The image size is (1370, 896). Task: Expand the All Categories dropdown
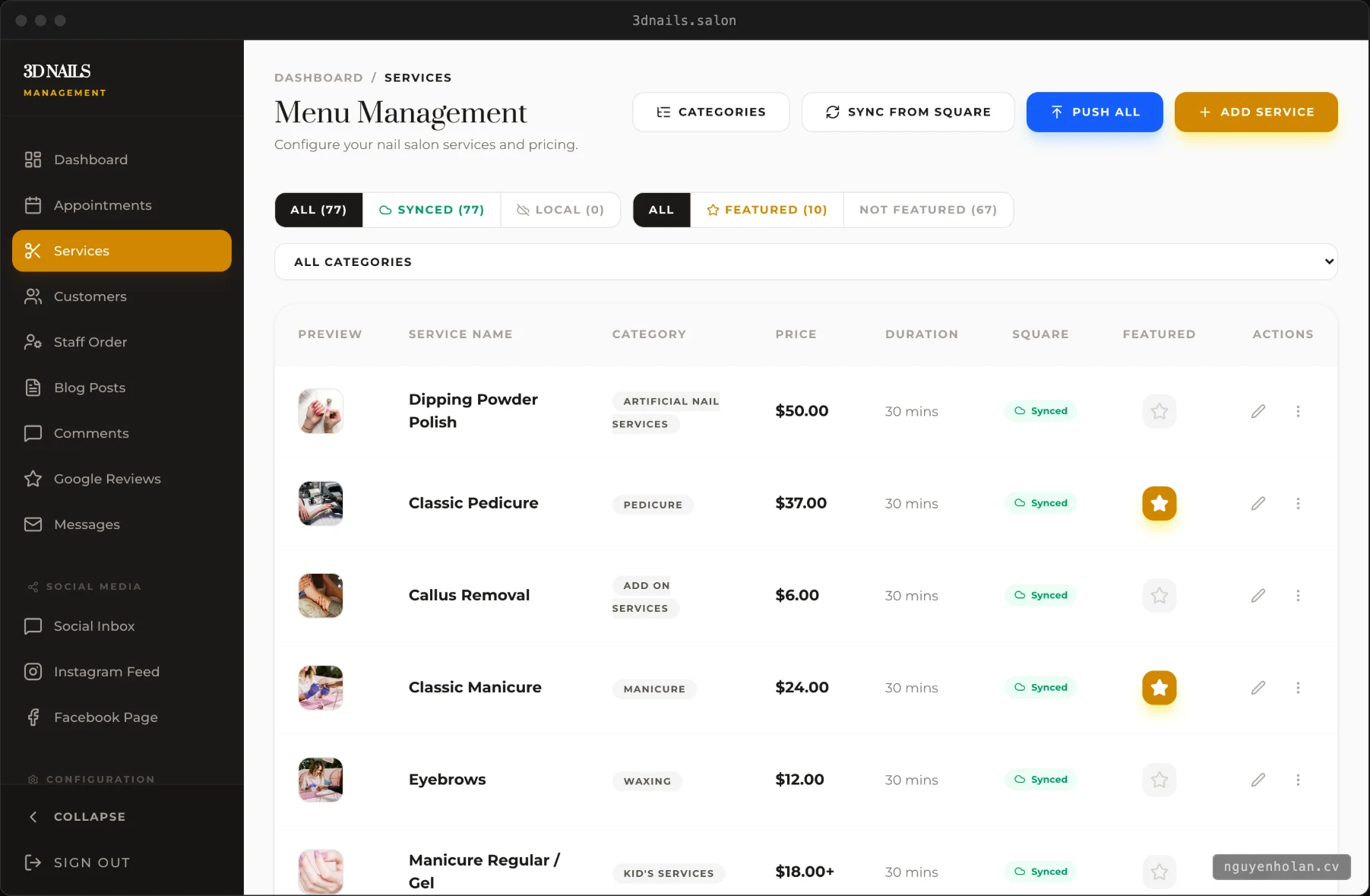[x=805, y=261]
